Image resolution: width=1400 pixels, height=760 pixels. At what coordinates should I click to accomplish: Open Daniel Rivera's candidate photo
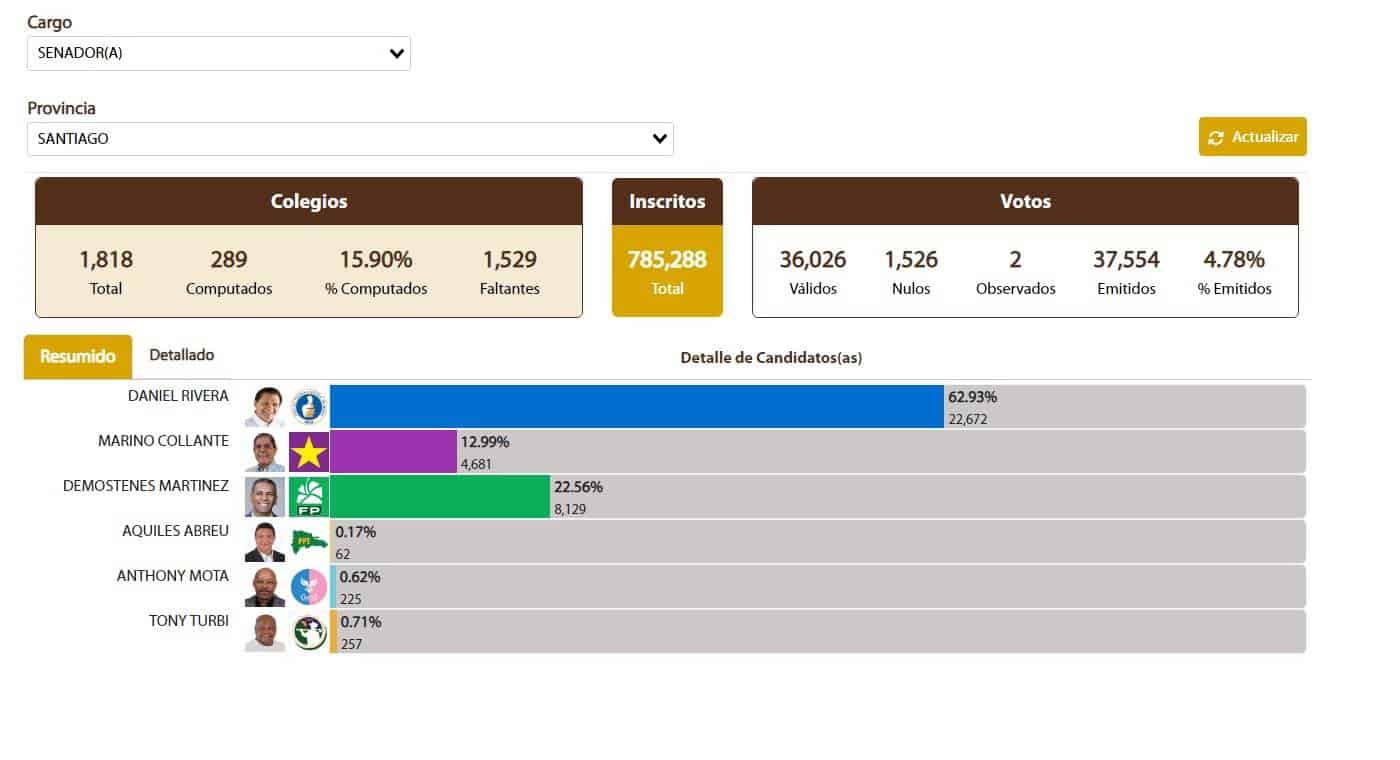click(x=265, y=407)
